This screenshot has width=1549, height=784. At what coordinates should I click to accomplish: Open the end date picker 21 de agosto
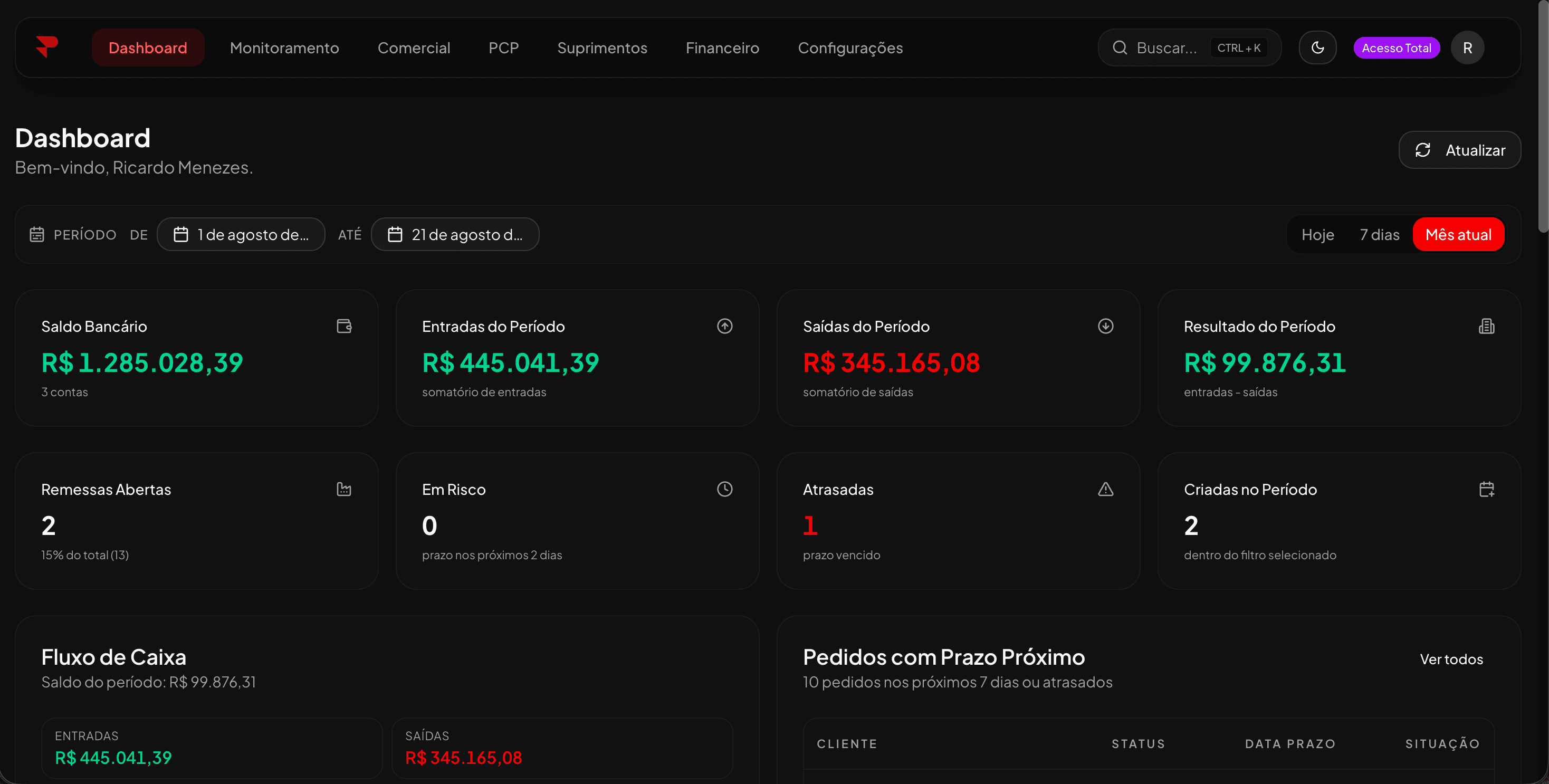point(455,234)
